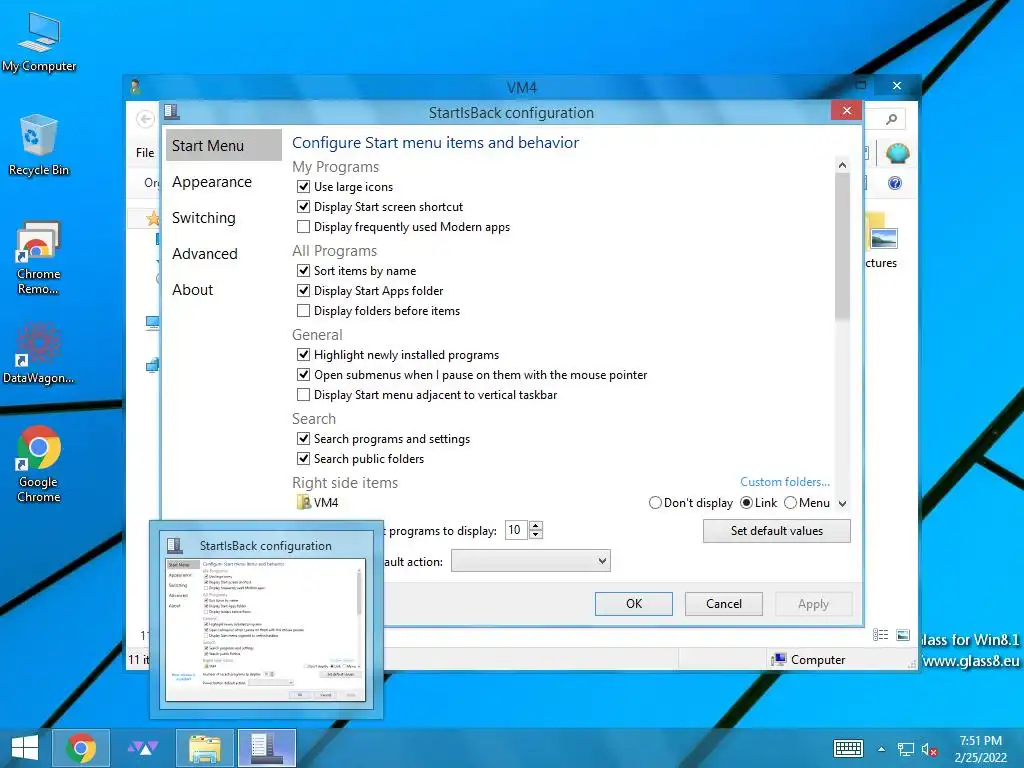1024x768 pixels.
Task: Select Chrome Remote Desktop shortcut icon
Action: click(x=39, y=257)
